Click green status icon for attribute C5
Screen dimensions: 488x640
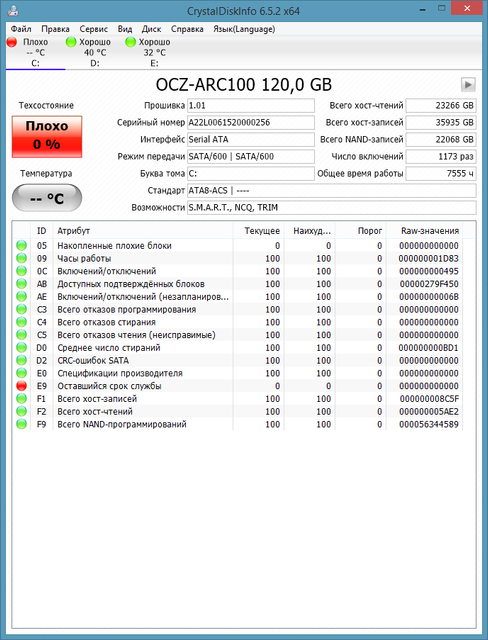(x=21, y=335)
